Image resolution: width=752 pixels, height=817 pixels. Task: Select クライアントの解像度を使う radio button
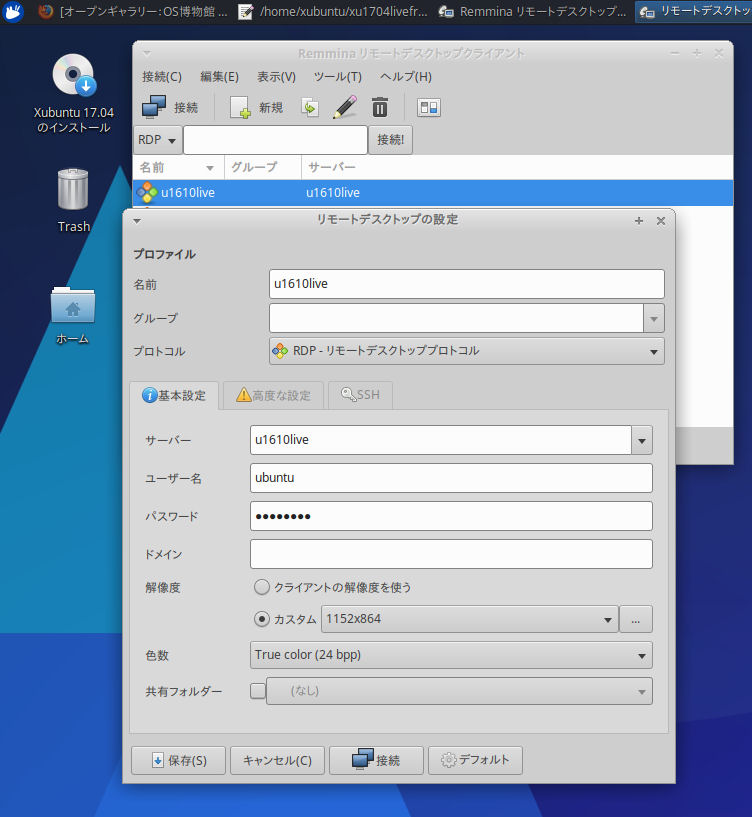[262, 587]
